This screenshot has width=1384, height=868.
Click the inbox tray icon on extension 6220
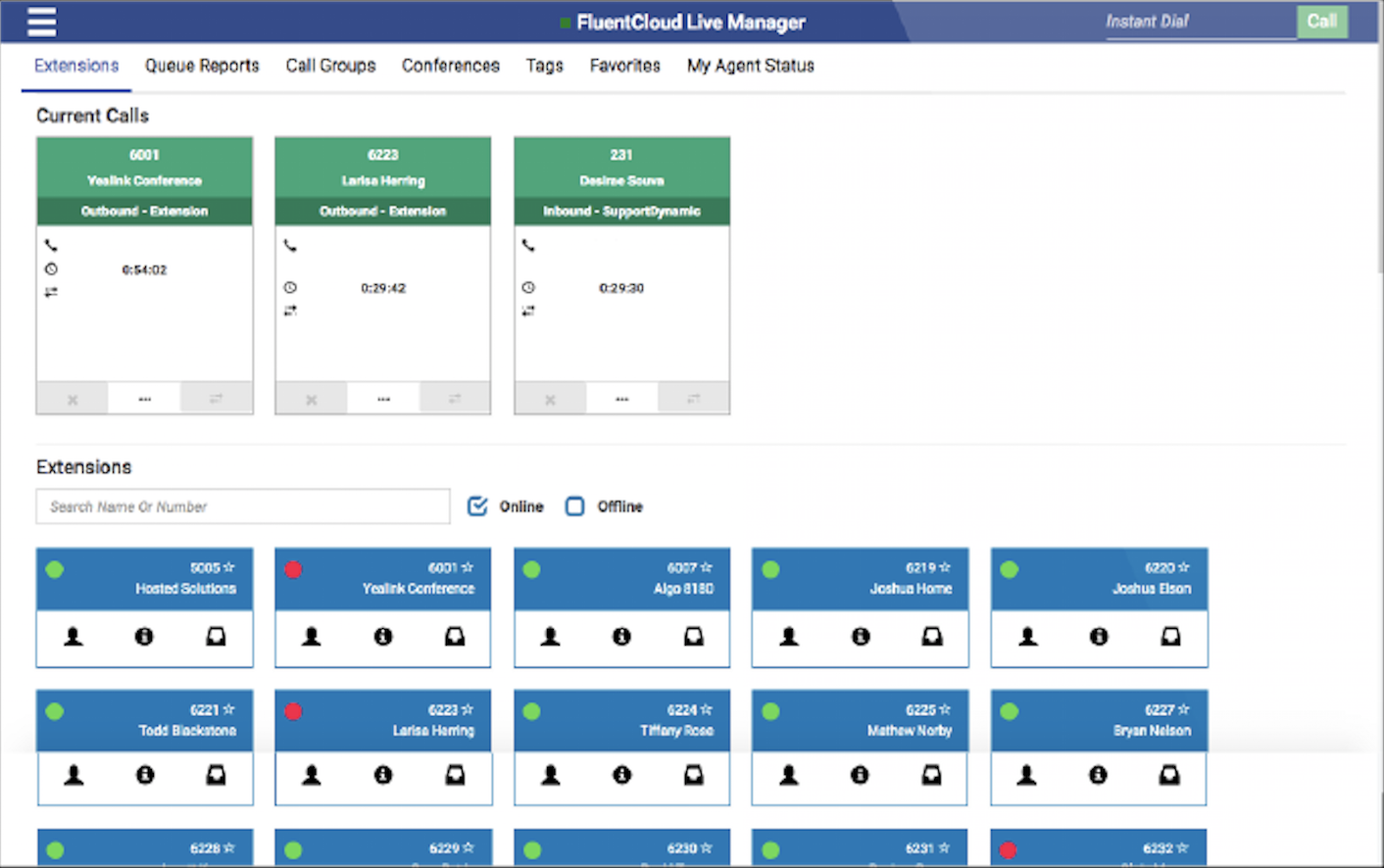tap(1170, 637)
